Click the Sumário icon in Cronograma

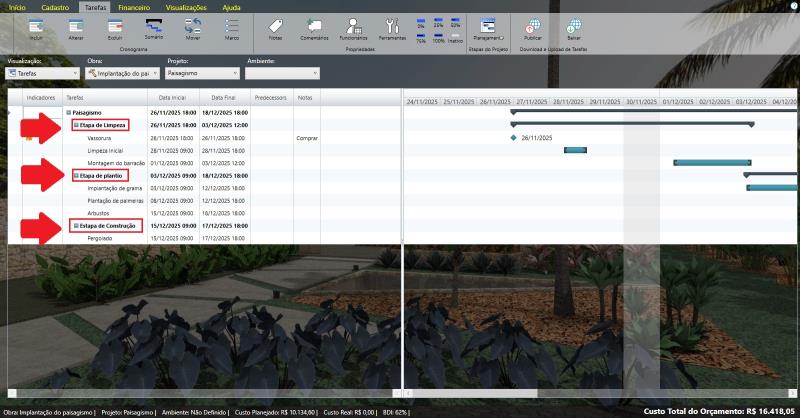pos(154,27)
